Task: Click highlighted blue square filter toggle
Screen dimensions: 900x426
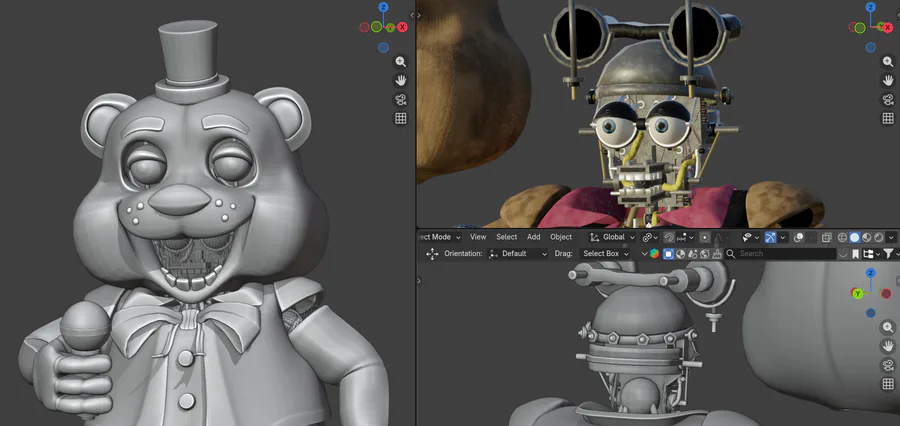Action: tap(668, 254)
